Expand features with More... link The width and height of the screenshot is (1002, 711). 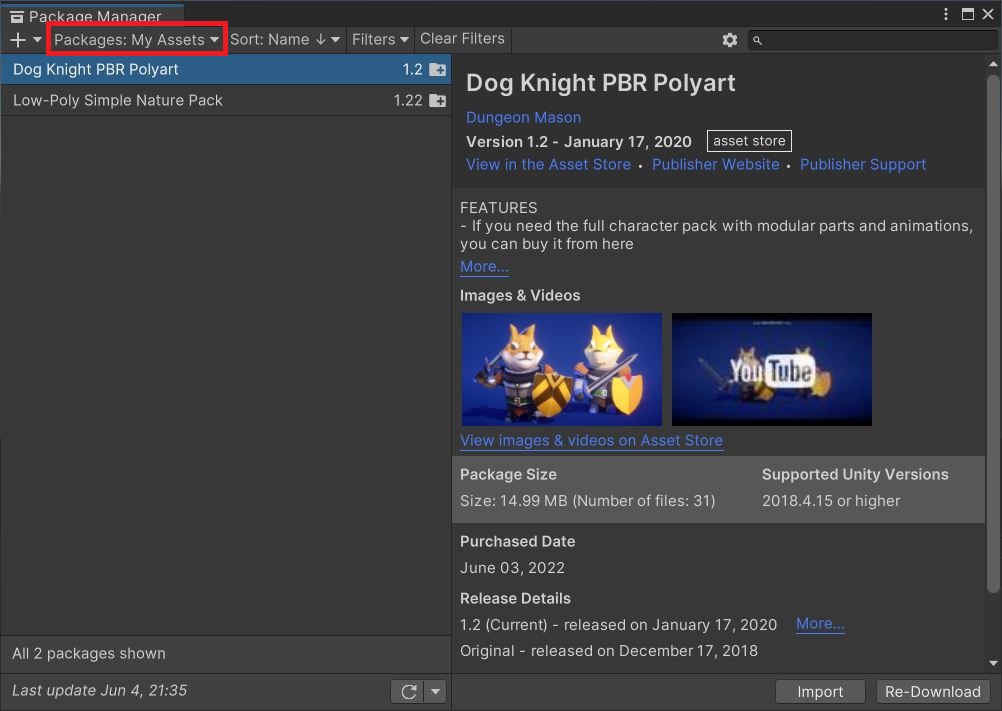(x=484, y=266)
